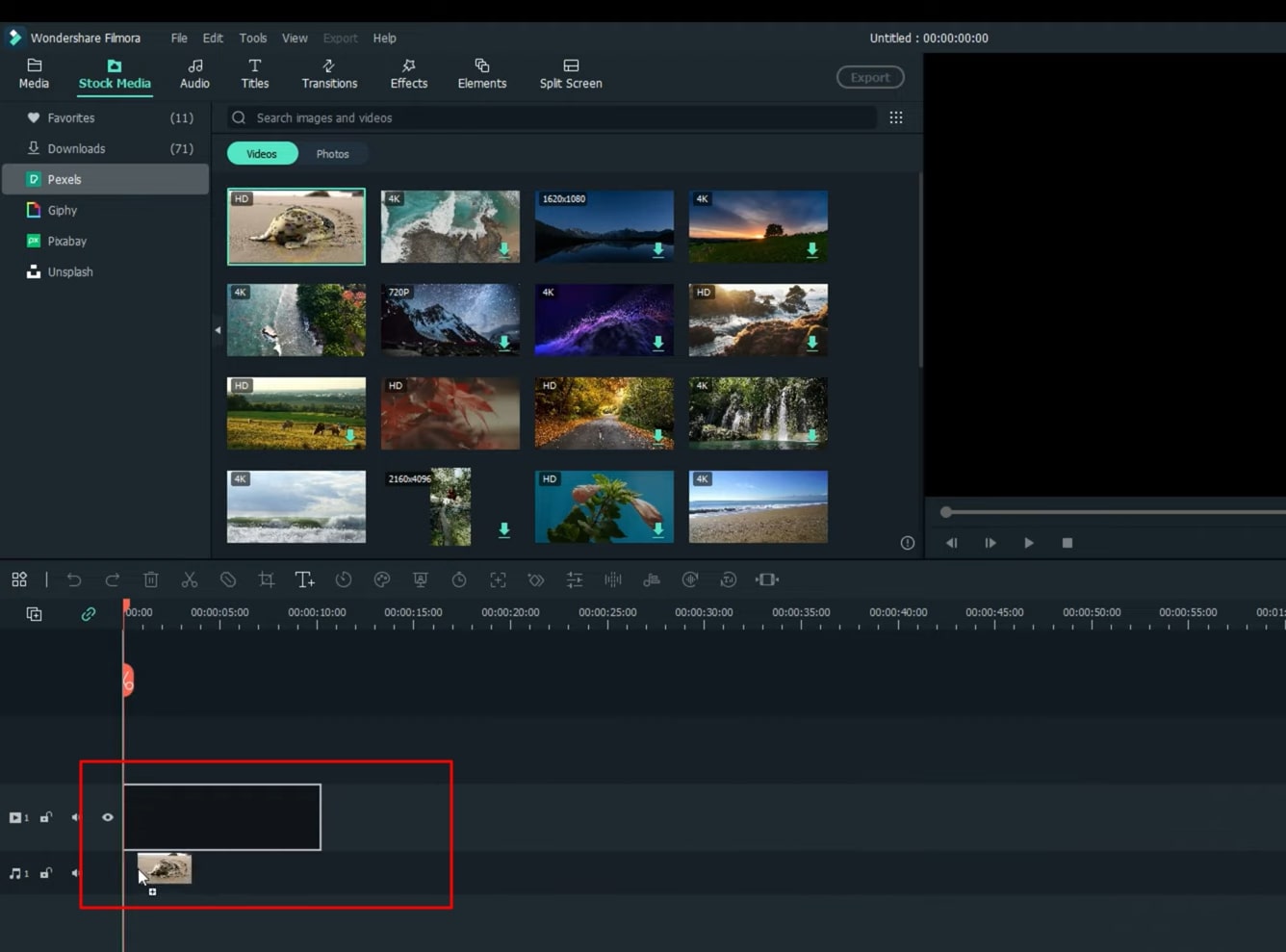Open the grid view options at search bar
The width and height of the screenshot is (1286, 952).
coord(896,117)
